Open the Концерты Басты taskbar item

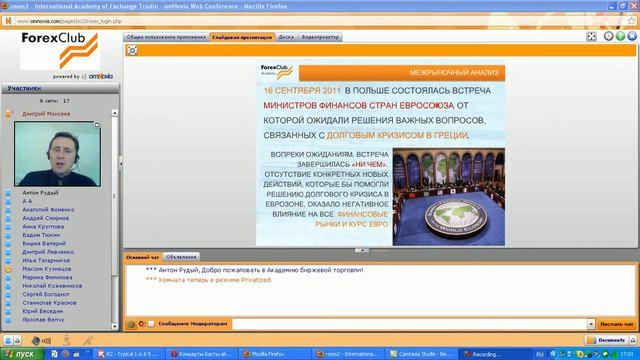click(202, 354)
